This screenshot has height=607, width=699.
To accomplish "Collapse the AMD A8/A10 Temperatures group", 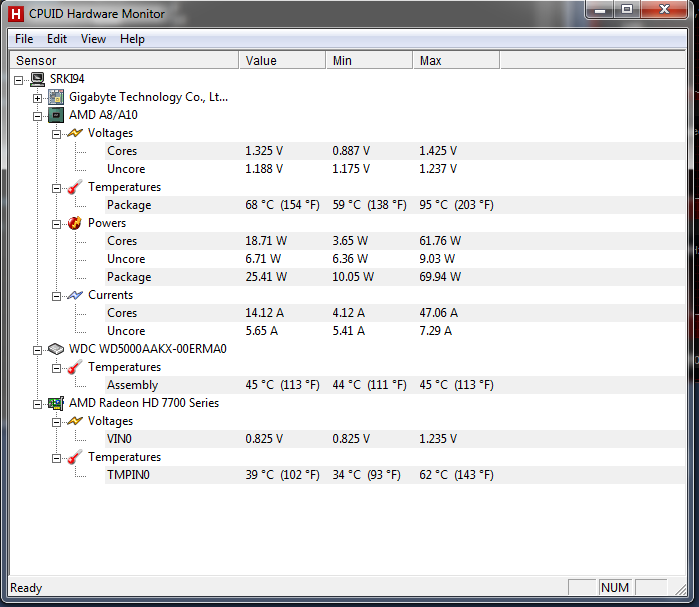I will [56, 188].
